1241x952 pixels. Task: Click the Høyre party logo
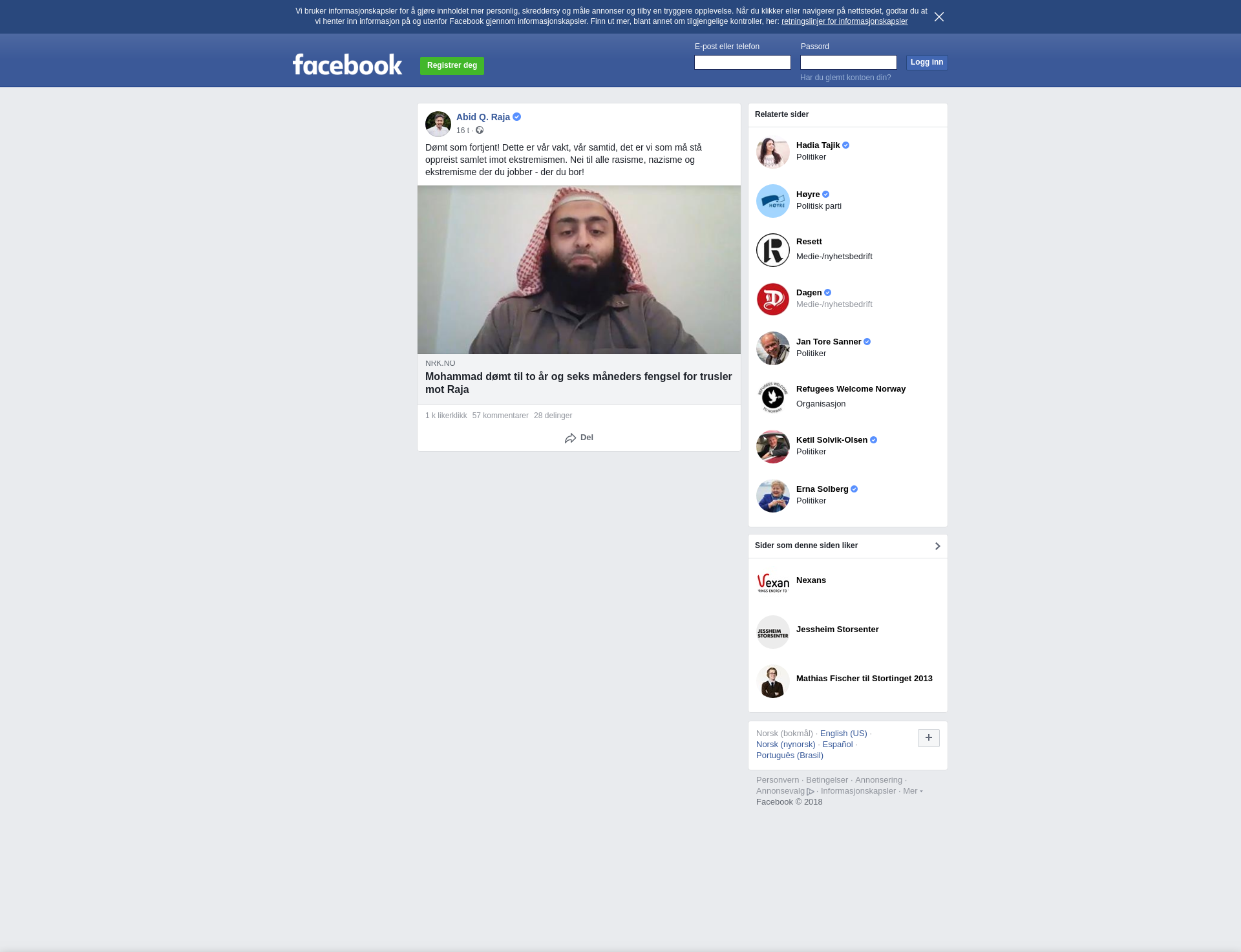[x=773, y=201]
